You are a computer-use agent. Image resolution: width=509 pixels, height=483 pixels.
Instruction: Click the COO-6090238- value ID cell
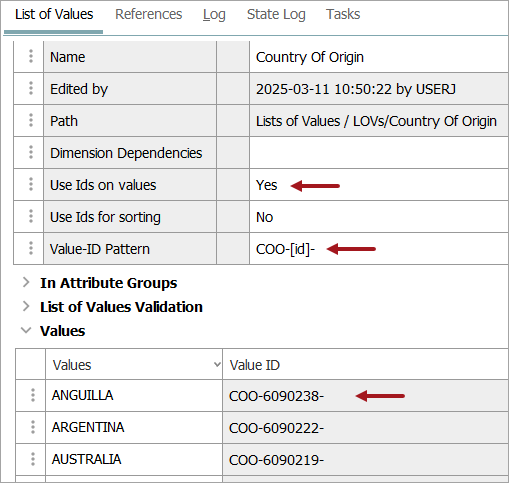point(365,395)
